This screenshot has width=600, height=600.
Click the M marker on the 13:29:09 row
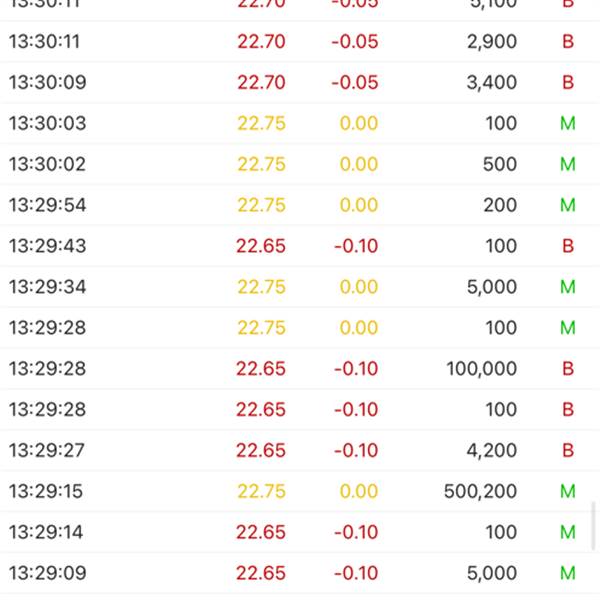(568, 573)
